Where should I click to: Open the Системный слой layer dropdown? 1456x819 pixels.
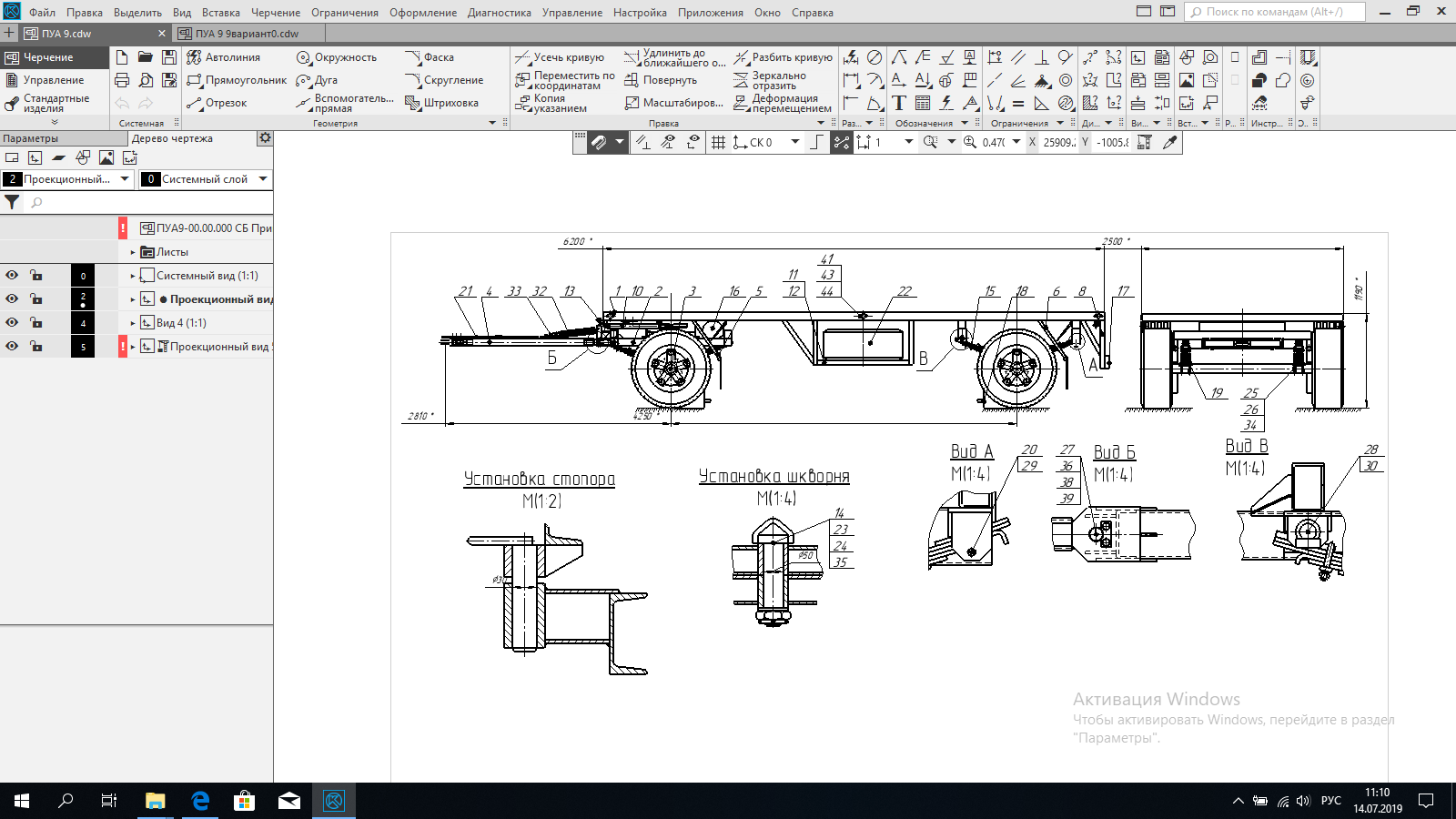(x=263, y=179)
